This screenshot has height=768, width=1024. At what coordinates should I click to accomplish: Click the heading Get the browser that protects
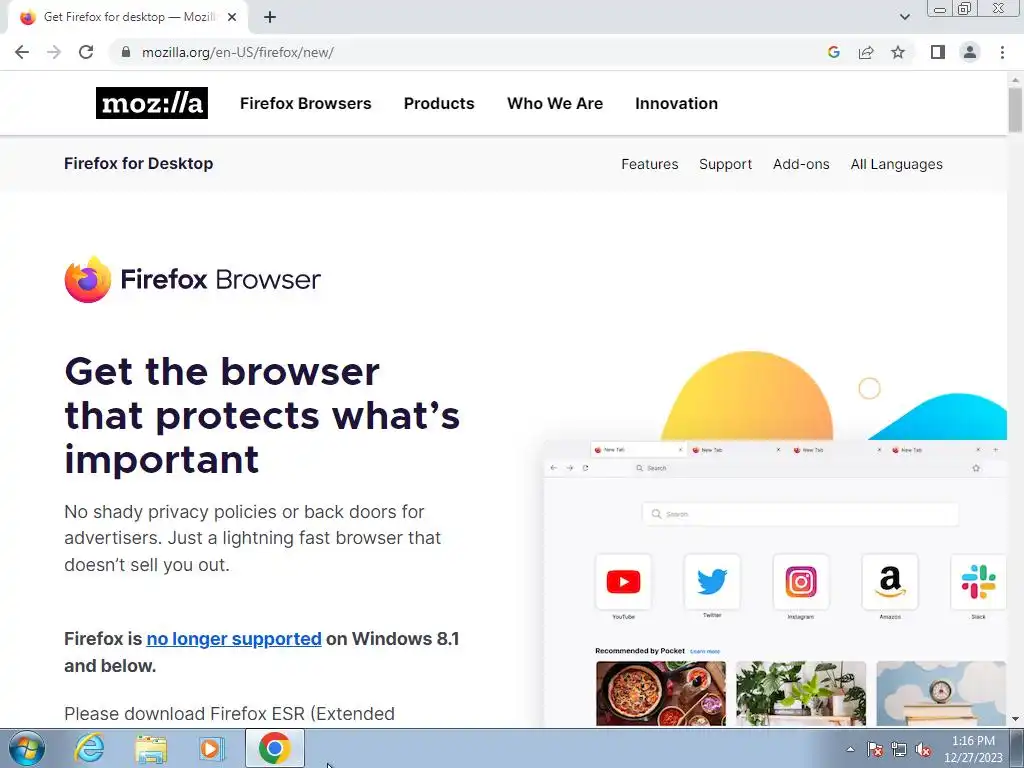point(262,415)
